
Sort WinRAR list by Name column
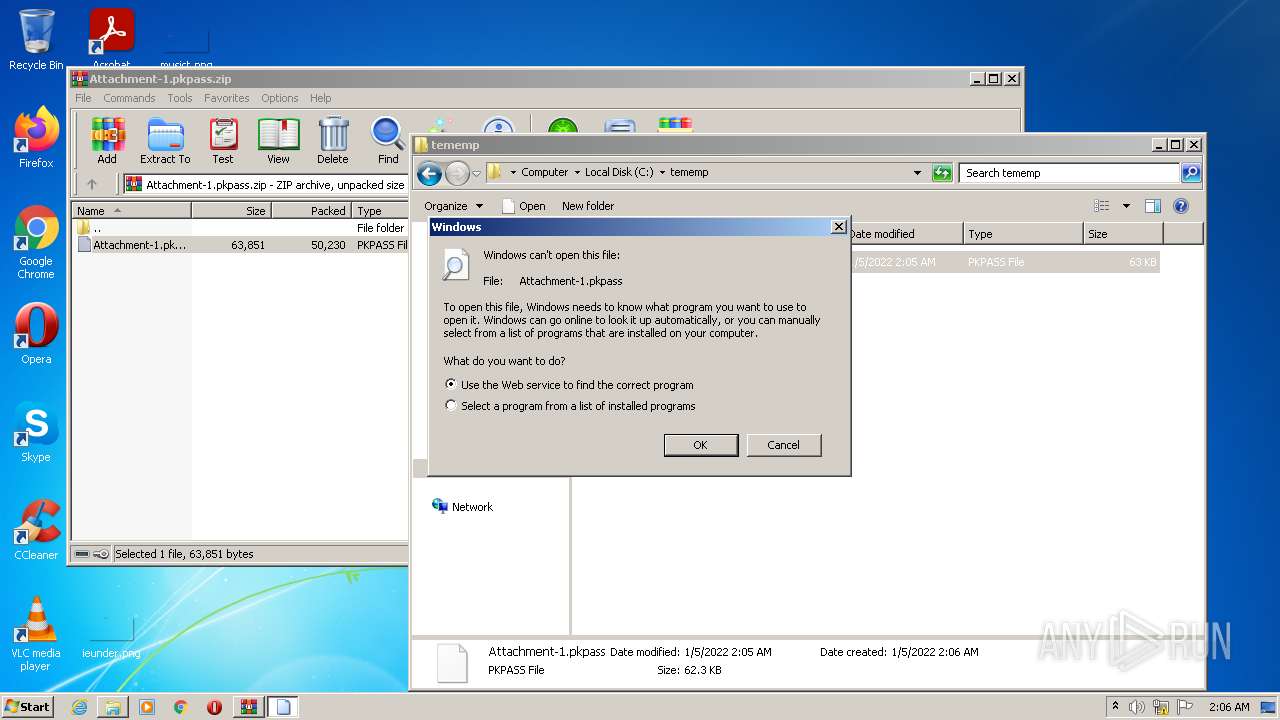pyautogui.click(x=131, y=211)
